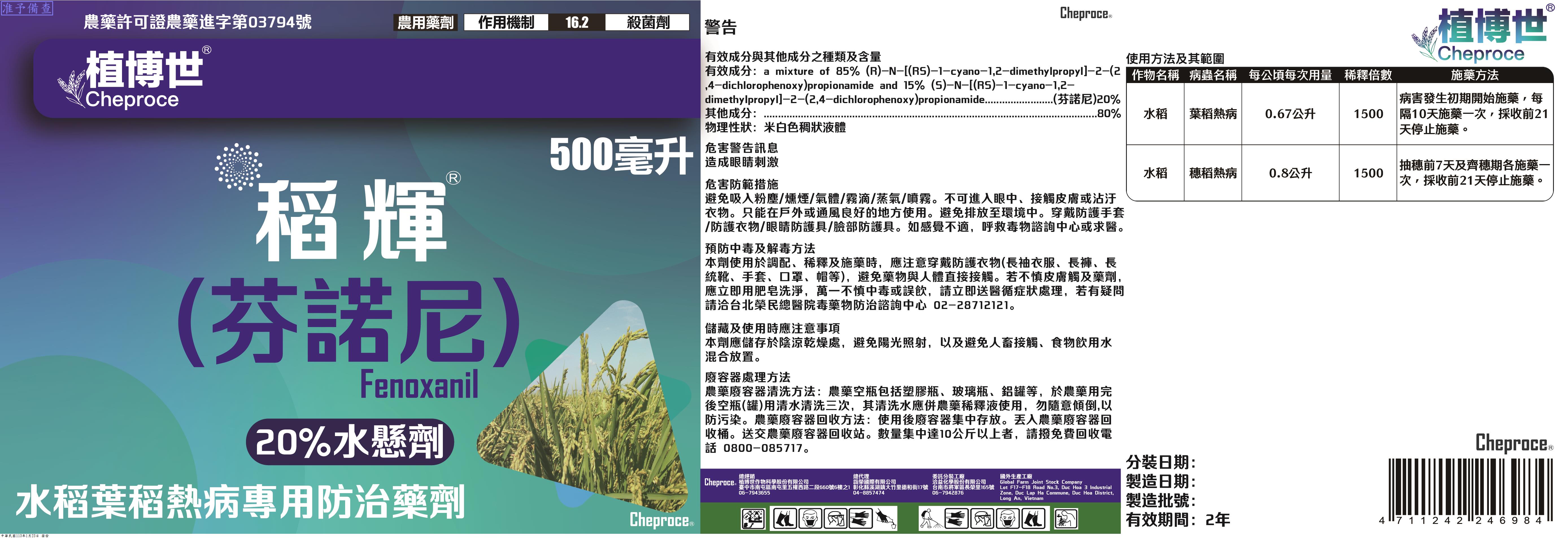Click the keep-locked-away-from-children pictogram
The image size is (1568, 540).
[753, 519]
